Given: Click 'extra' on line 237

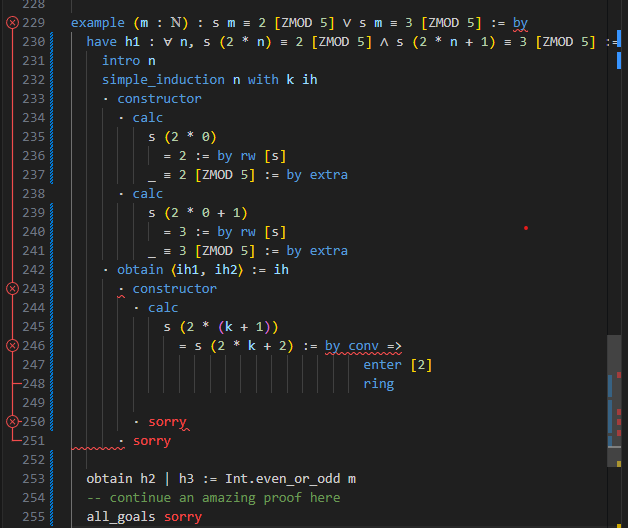Looking at the screenshot, I should pos(329,174).
